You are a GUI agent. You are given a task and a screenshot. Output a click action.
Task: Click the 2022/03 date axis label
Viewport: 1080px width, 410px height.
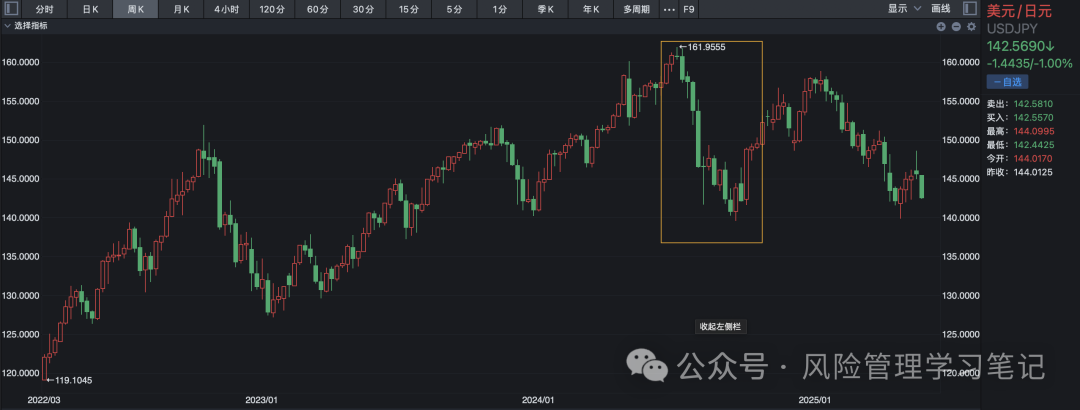[x=43, y=400]
